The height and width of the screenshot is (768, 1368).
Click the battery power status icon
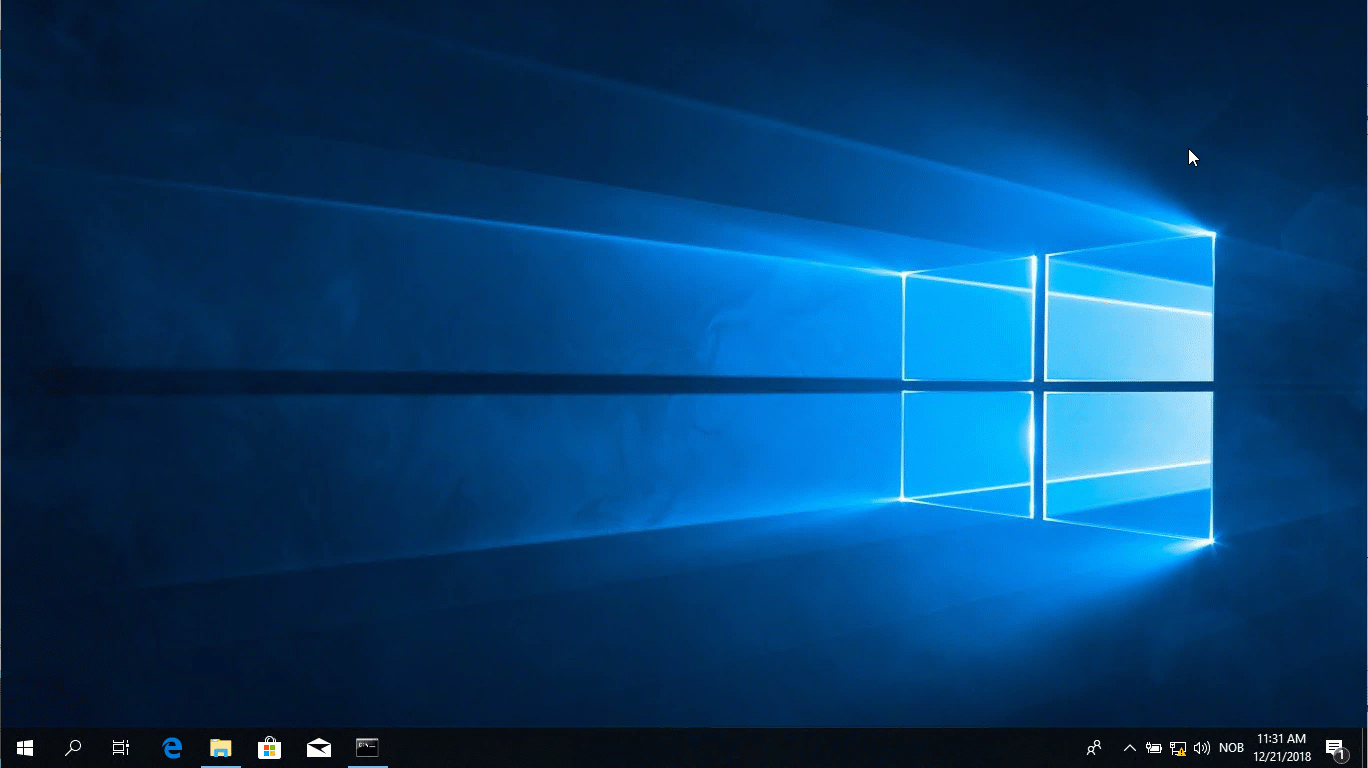tap(1154, 747)
